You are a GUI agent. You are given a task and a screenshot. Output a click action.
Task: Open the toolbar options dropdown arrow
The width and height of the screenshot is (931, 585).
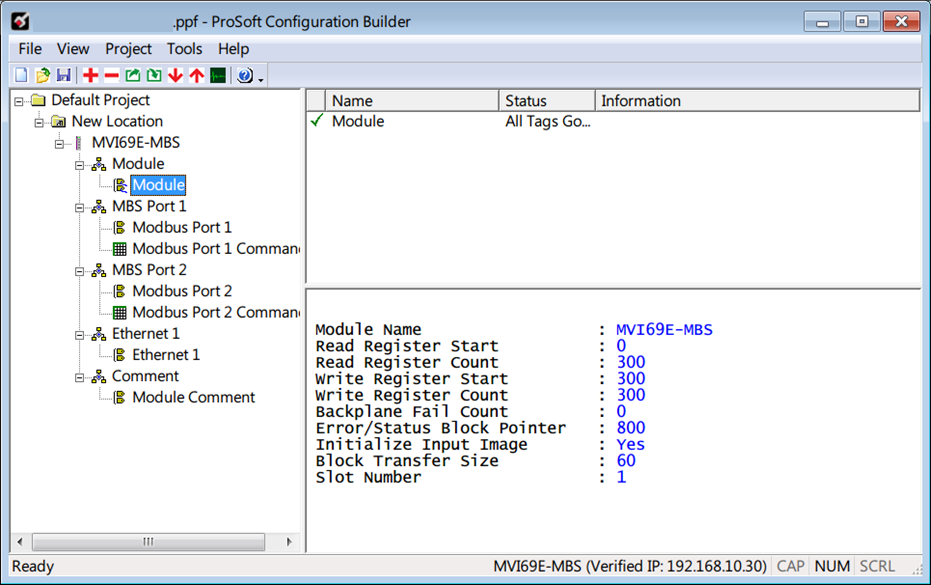point(261,79)
